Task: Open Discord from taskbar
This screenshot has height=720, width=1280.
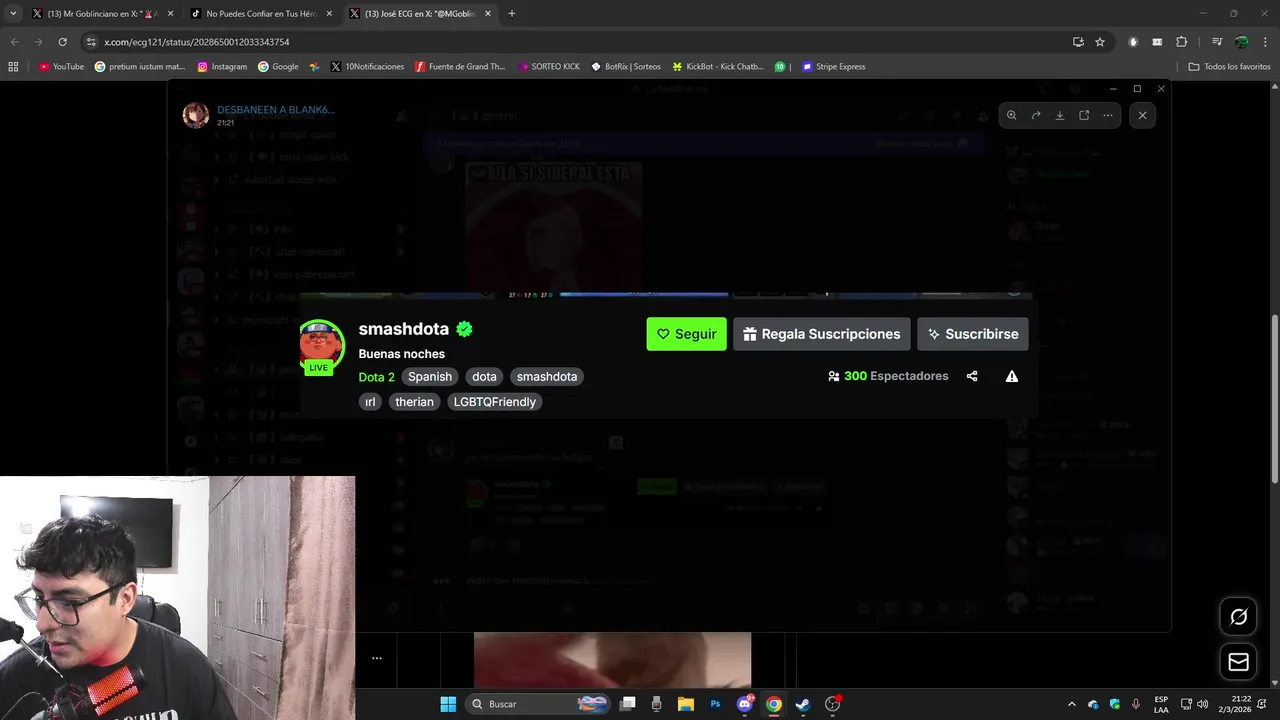Action: [745, 704]
